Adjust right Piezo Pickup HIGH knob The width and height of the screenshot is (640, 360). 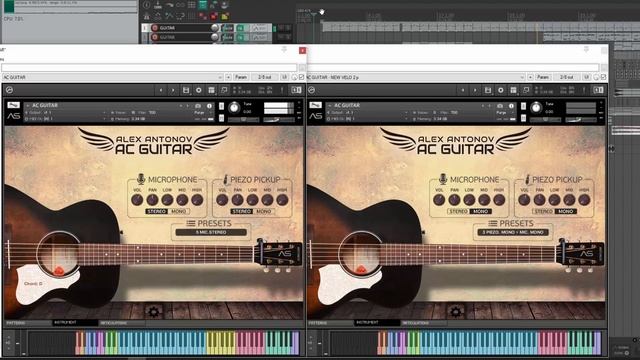click(584, 200)
